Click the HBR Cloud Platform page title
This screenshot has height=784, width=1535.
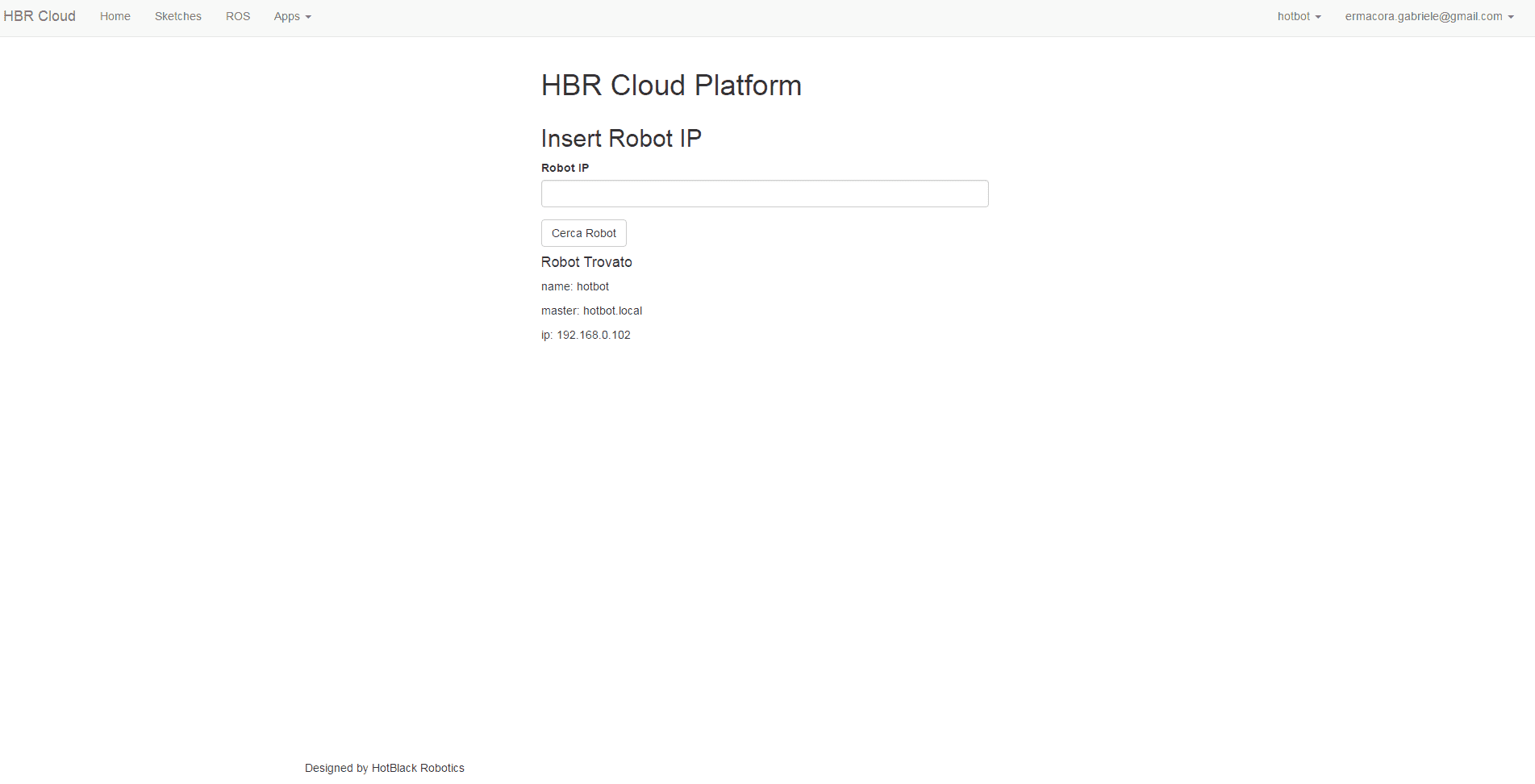[x=671, y=85]
